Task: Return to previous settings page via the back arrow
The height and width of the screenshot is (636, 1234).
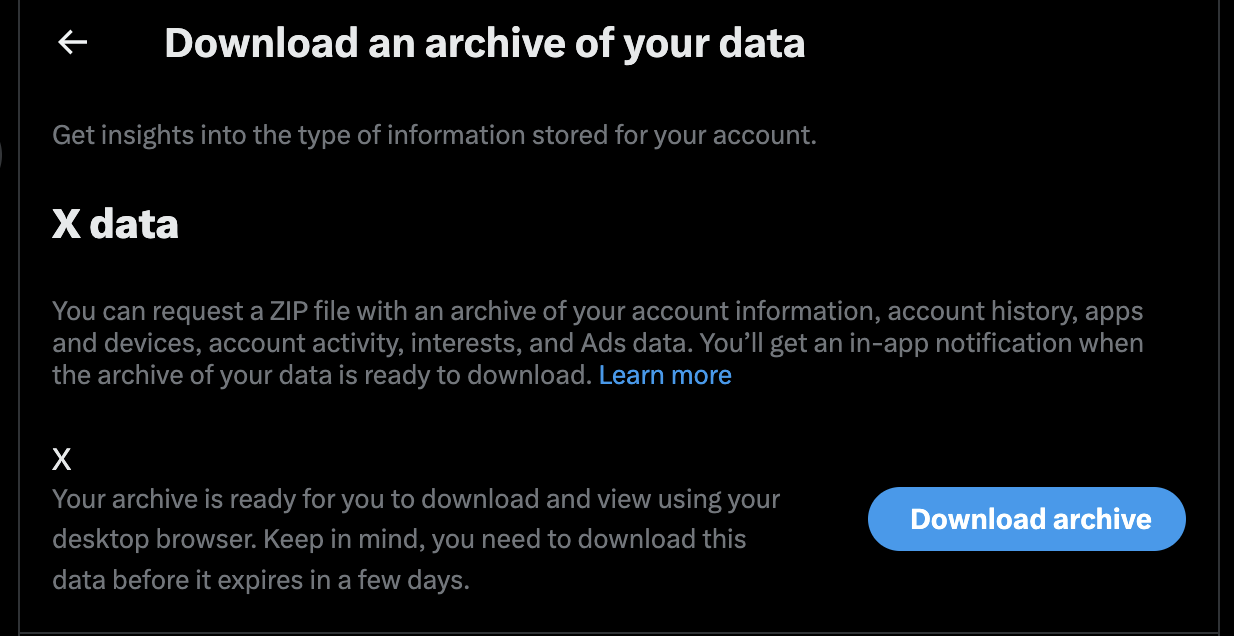Action: (70, 42)
